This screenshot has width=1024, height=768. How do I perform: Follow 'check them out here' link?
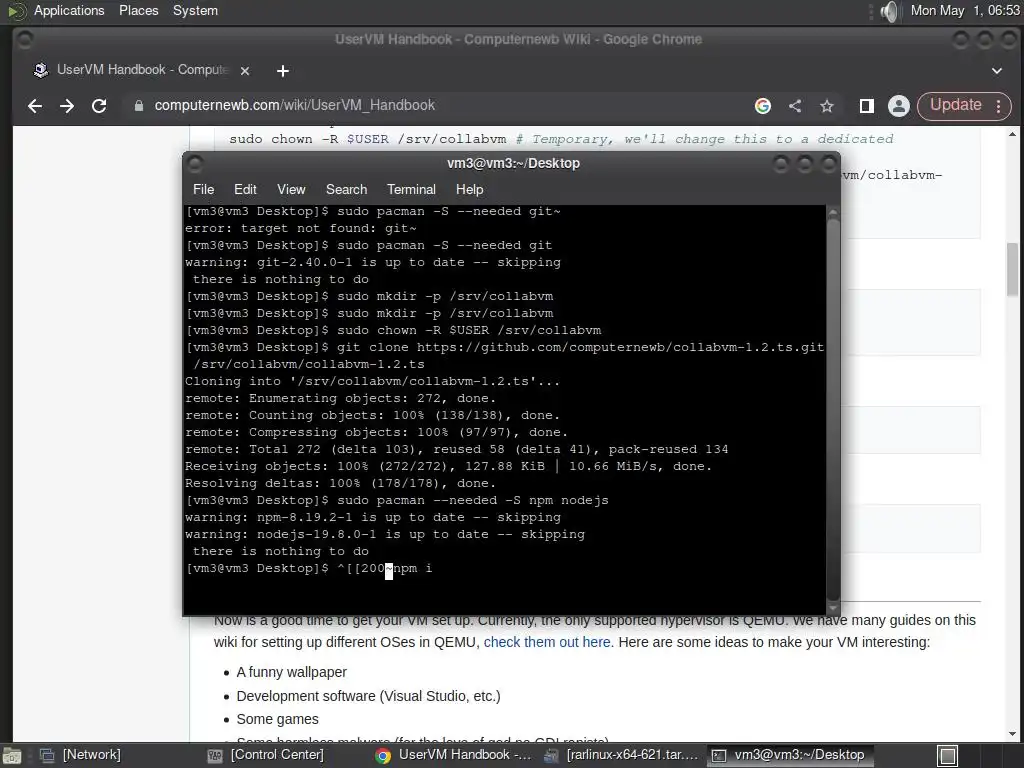point(547,642)
